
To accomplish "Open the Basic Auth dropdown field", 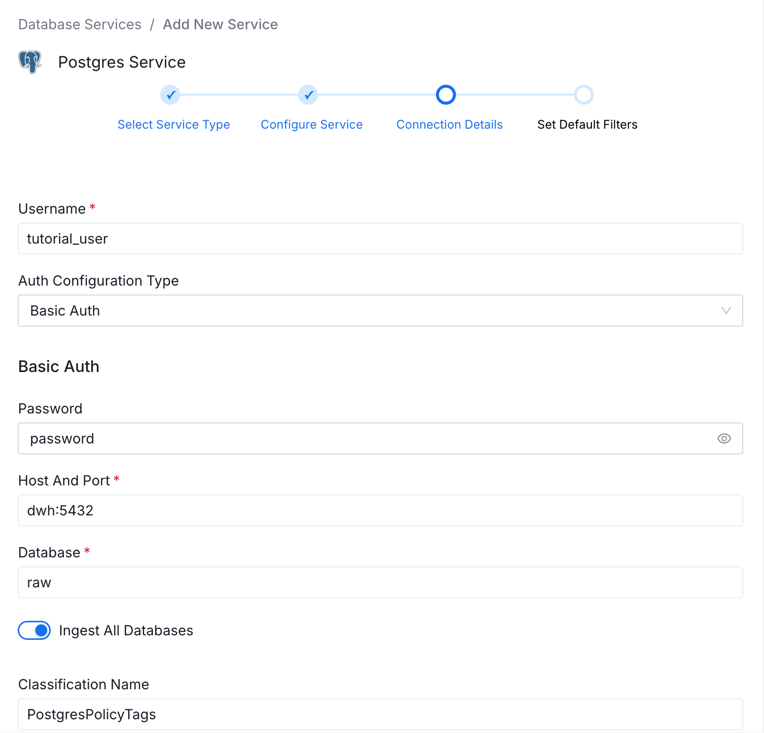I will [x=370, y=311].
